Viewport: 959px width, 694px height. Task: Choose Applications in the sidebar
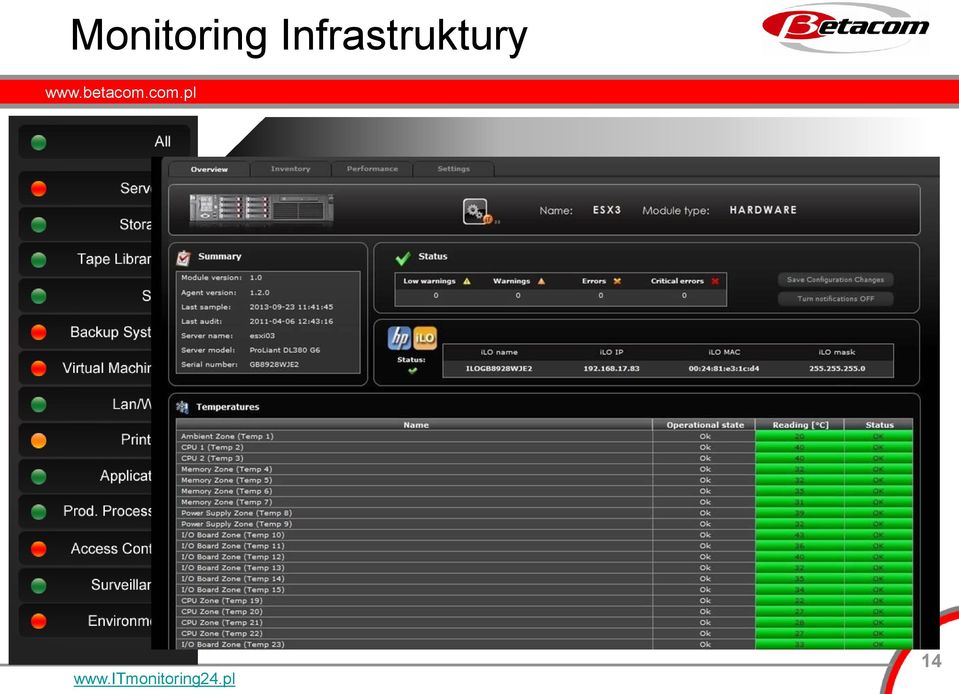(86, 476)
